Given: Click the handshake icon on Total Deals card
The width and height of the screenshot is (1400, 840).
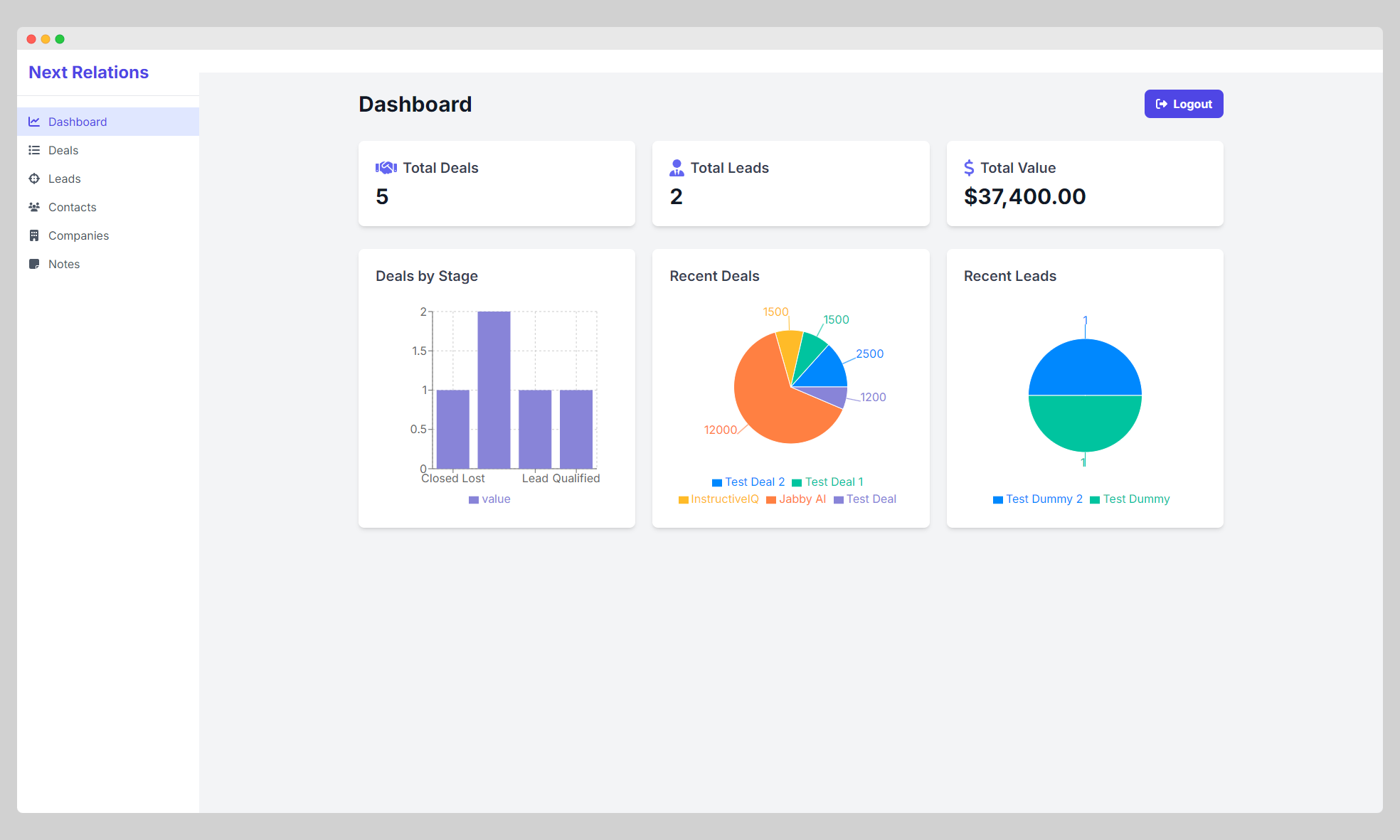Looking at the screenshot, I should [x=386, y=168].
